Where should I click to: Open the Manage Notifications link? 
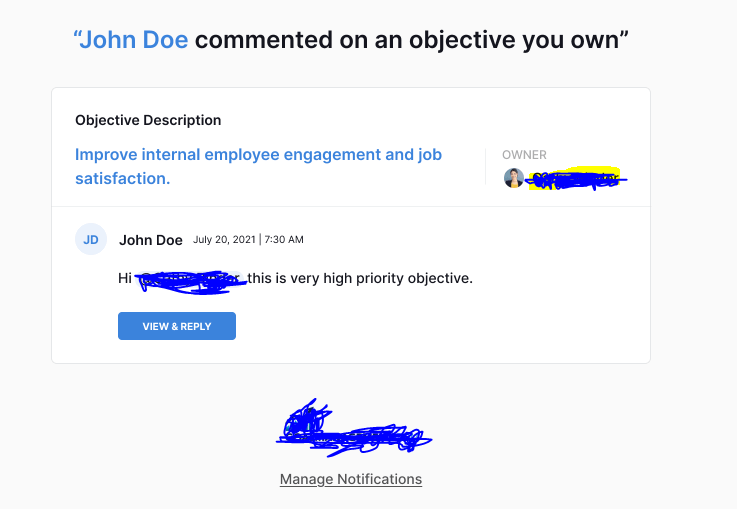(x=351, y=479)
